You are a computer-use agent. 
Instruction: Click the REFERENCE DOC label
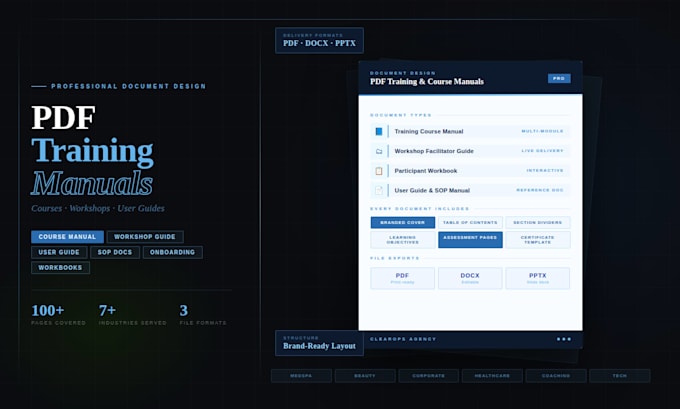pyautogui.click(x=540, y=190)
